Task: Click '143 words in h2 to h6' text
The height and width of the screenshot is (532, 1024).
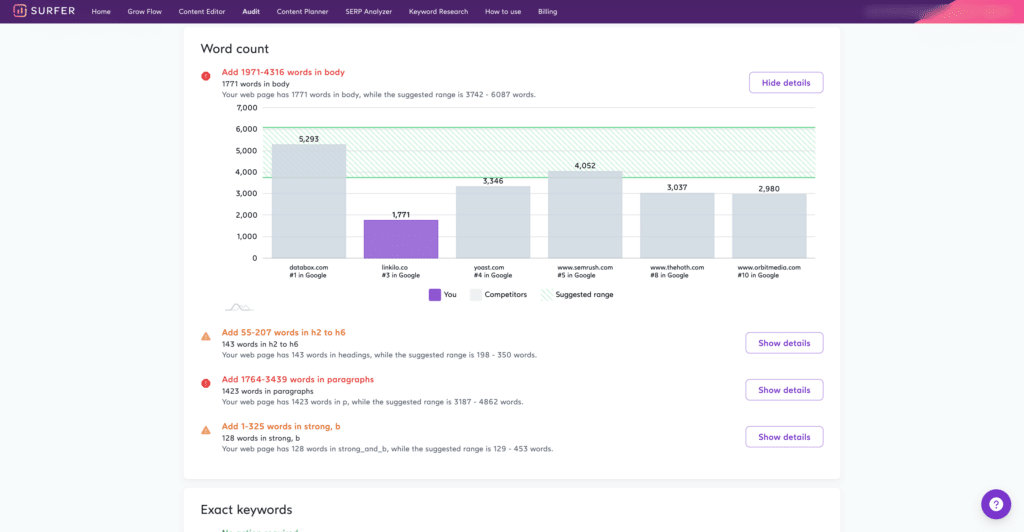Action: click(x=260, y=344)
